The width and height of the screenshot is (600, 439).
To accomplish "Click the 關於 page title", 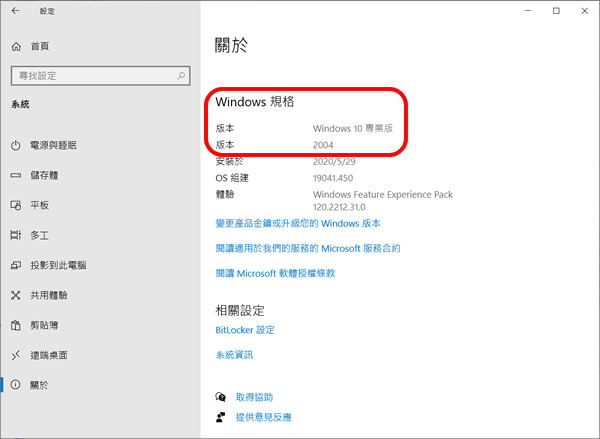I will (x=232, y=45).
